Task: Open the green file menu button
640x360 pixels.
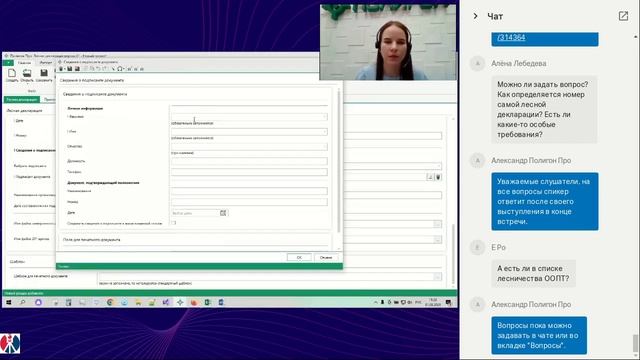Action: pyautogui.click(x=8, y=62)
